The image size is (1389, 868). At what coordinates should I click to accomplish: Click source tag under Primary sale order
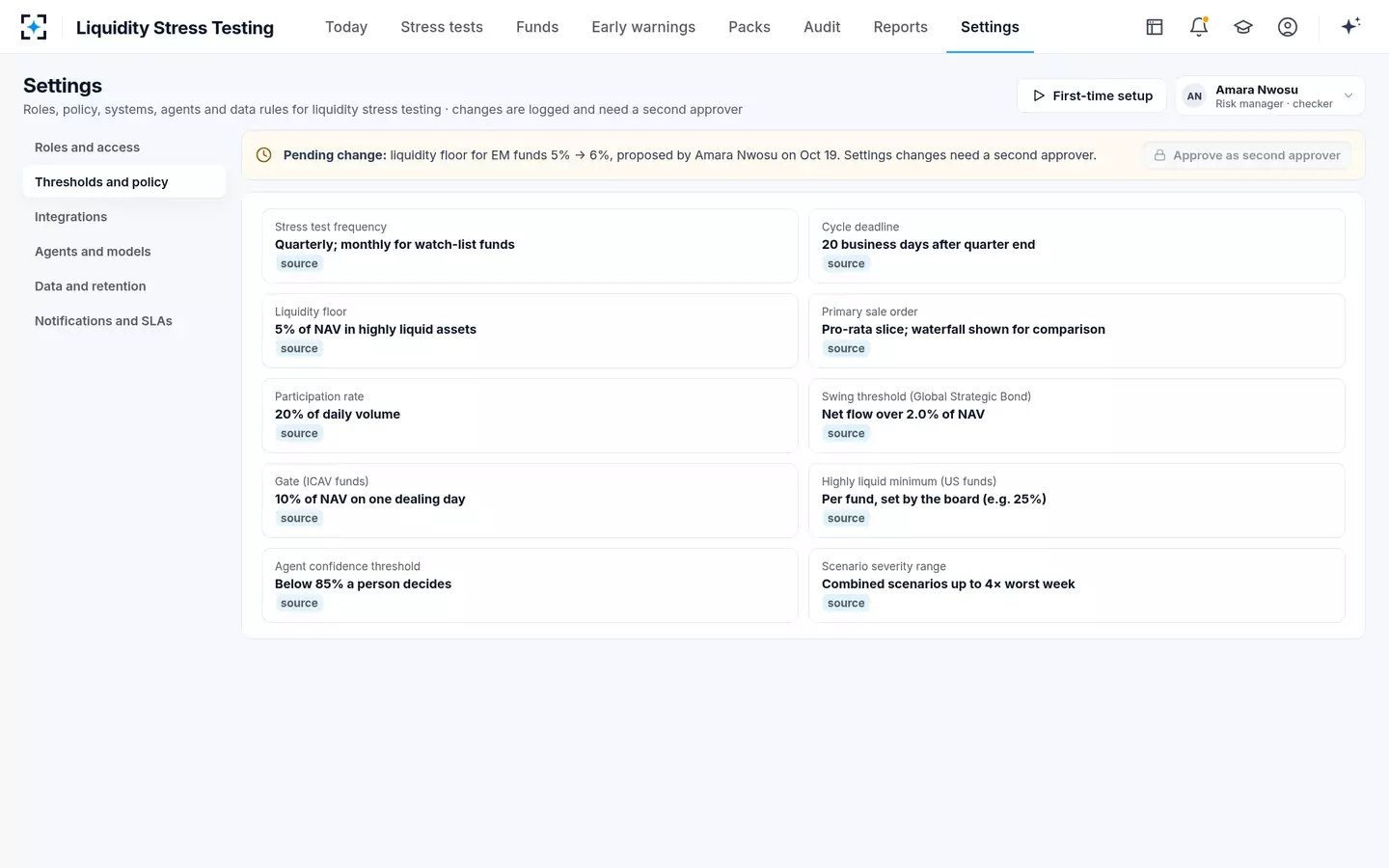(846, 349)
